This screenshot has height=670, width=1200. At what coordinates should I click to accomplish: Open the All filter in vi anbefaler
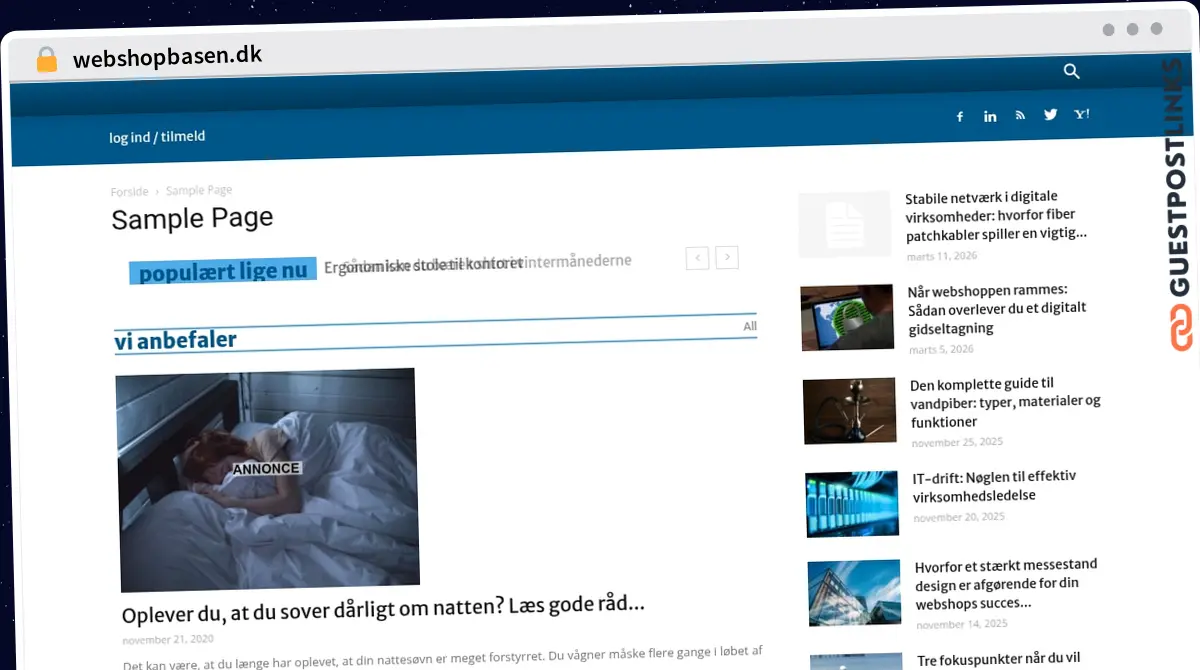(x=750, y=326)
